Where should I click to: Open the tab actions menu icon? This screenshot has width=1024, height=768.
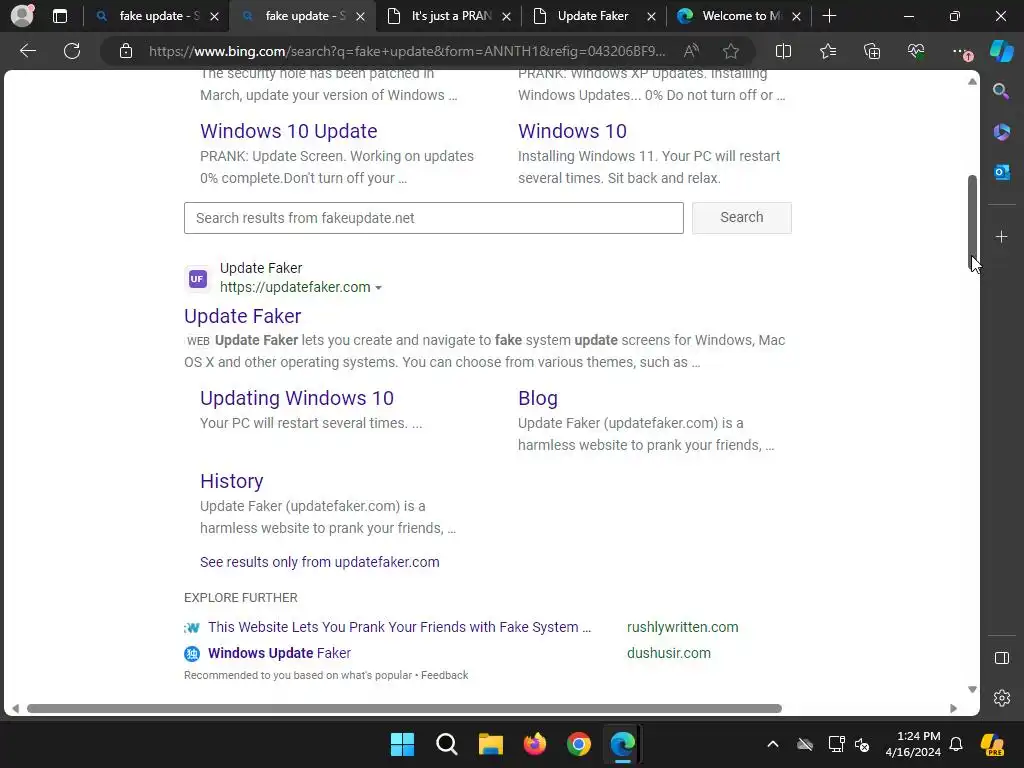click(x=60, y=16)
